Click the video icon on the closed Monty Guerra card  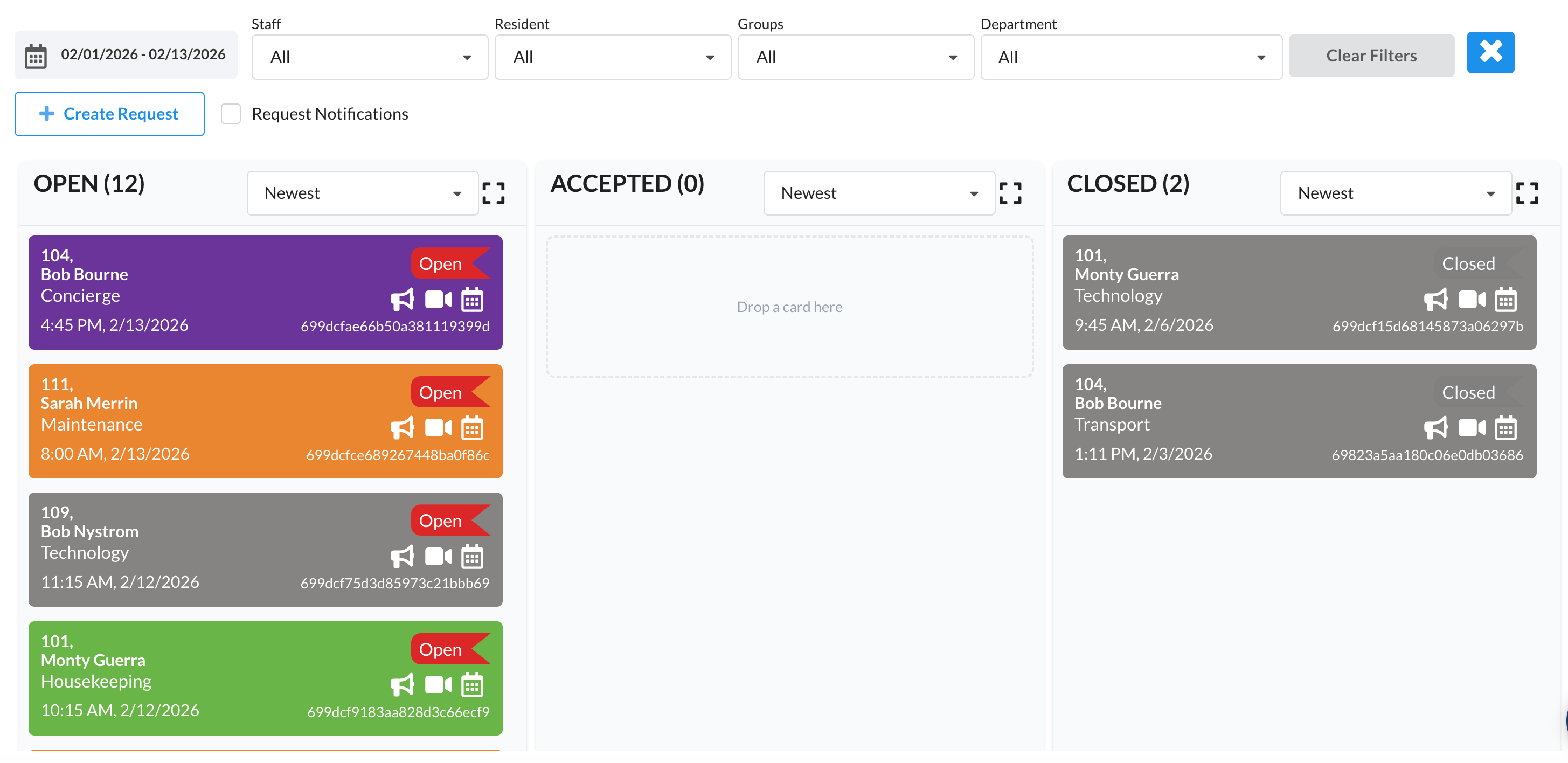1471,299
